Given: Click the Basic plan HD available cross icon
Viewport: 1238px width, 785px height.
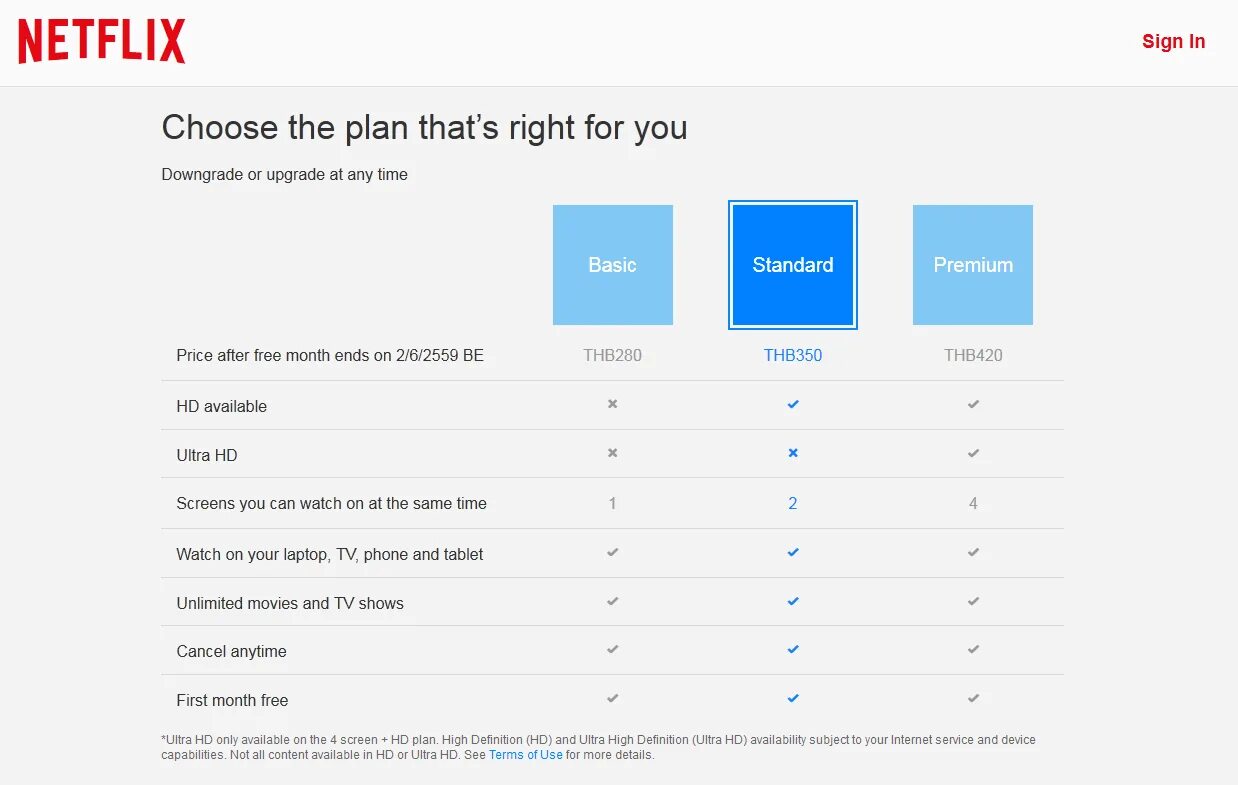Looking at the screenshot, I should (x=613, y=404).
